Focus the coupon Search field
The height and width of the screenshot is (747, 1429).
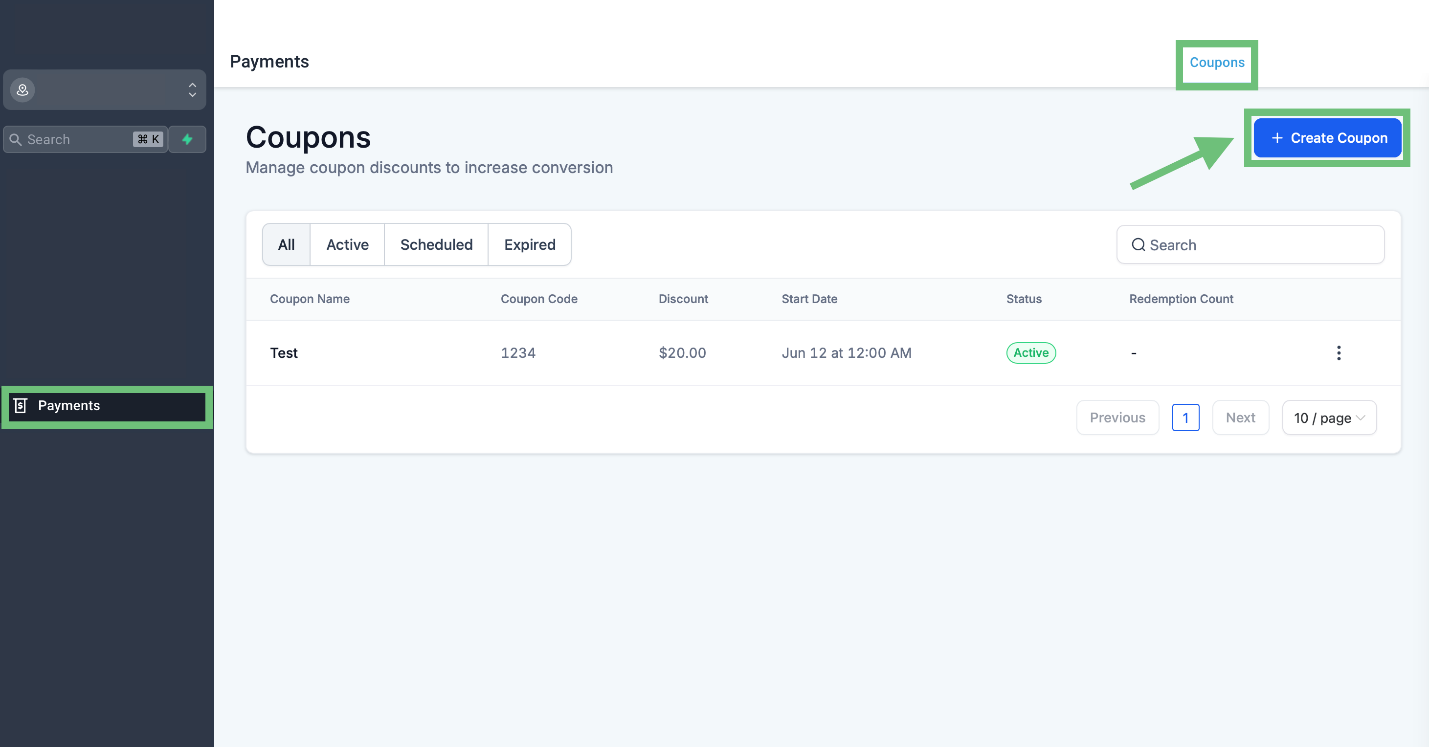pos(1250,245)
